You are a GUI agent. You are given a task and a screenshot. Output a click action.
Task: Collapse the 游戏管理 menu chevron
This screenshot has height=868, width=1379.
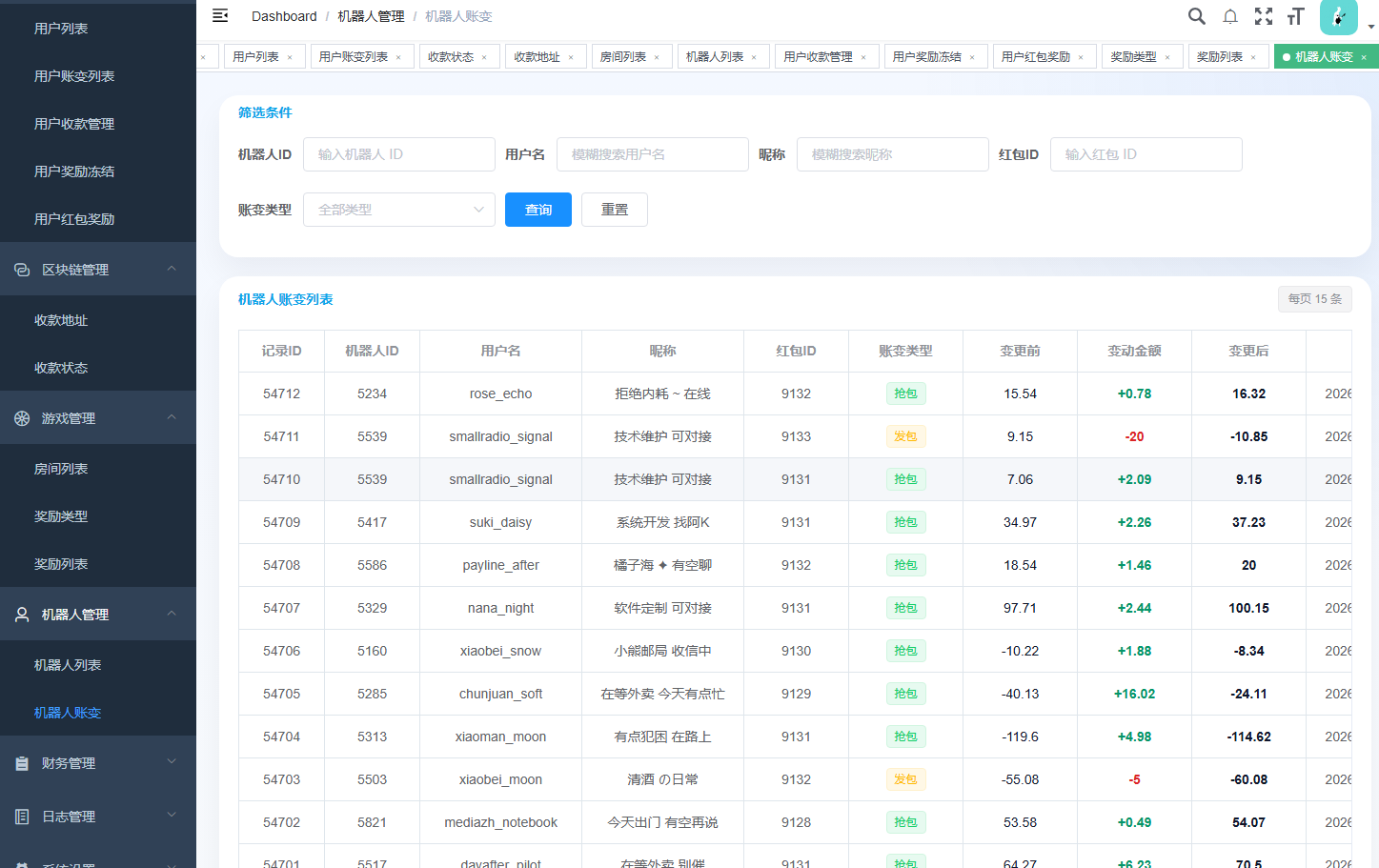pos(172,417)
